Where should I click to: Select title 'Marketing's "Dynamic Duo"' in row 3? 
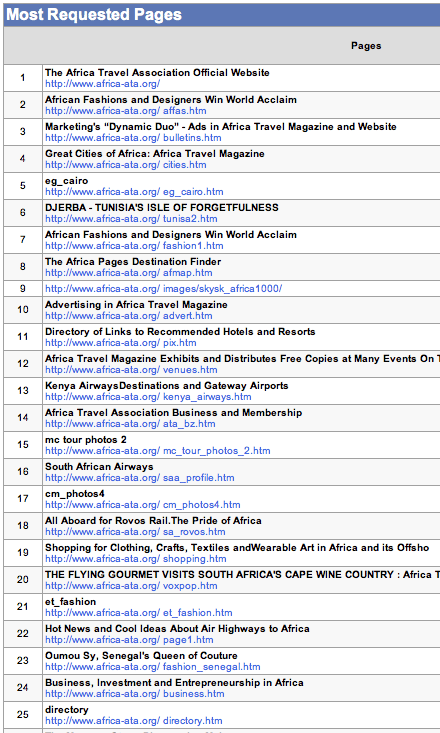(112, 127)
